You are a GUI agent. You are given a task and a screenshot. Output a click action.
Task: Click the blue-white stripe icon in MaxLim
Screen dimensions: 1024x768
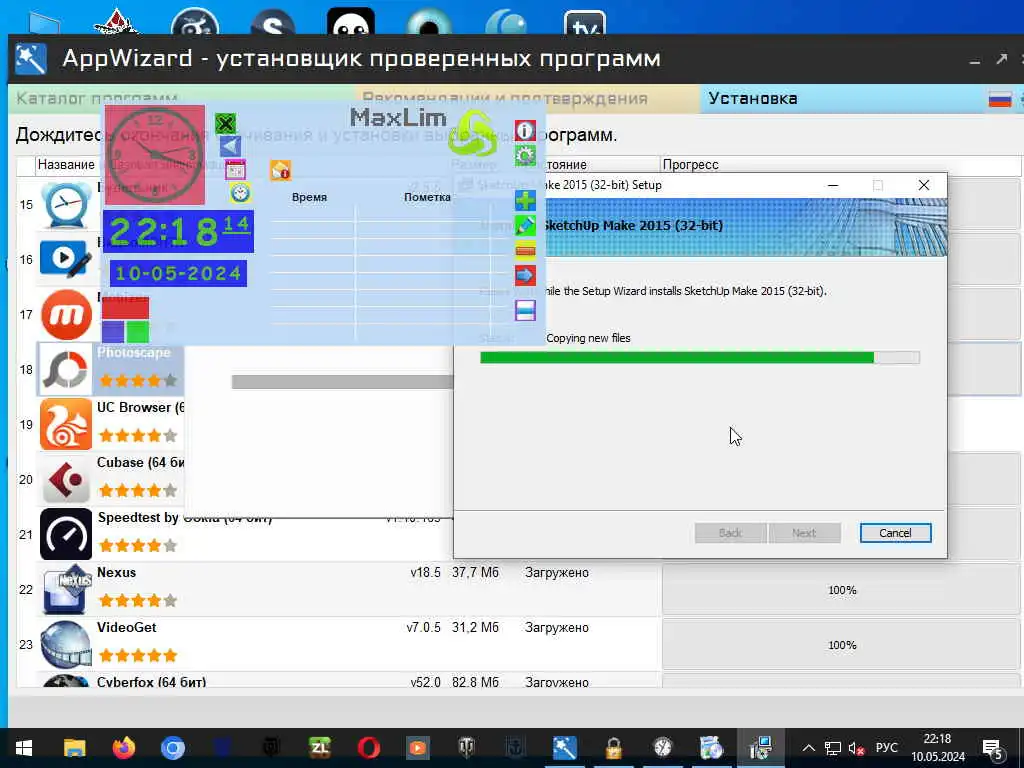coord(525,310)
